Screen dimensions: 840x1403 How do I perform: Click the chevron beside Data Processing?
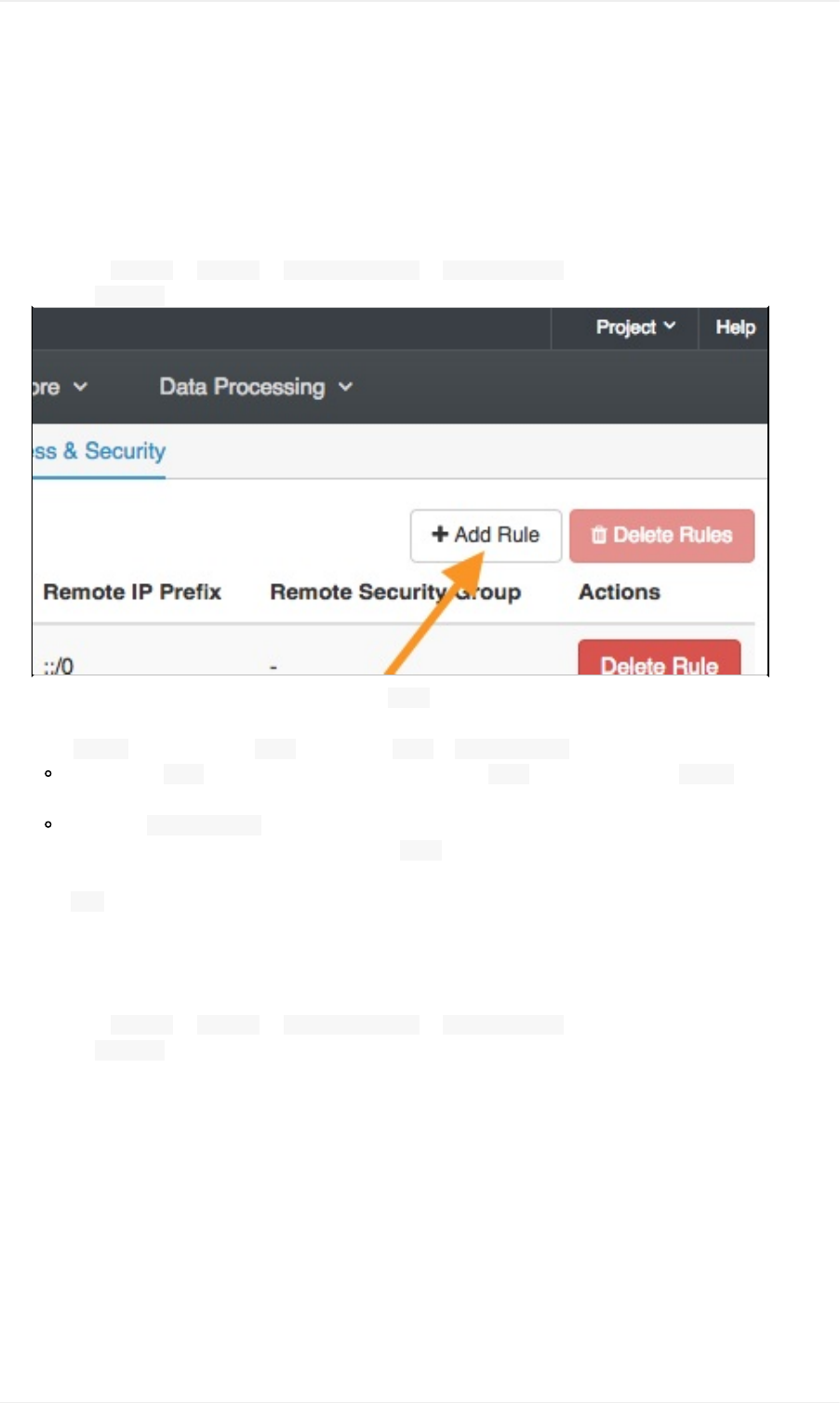(345, 387)
